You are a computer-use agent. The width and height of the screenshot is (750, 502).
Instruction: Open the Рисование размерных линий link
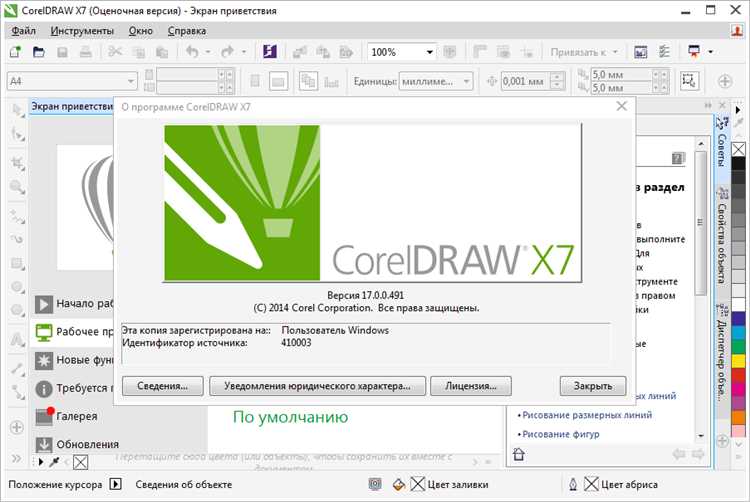pyautogui.click(x=587, y=415)
